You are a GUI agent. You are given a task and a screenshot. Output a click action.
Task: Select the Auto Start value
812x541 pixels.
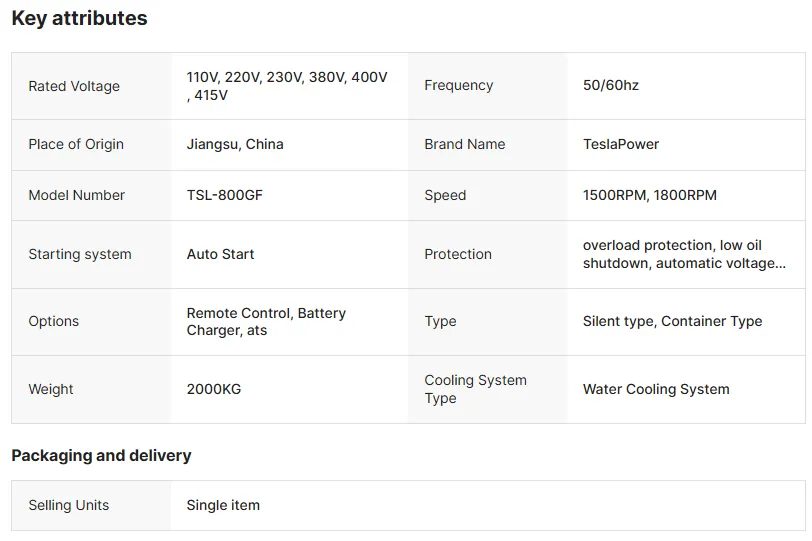221,254
